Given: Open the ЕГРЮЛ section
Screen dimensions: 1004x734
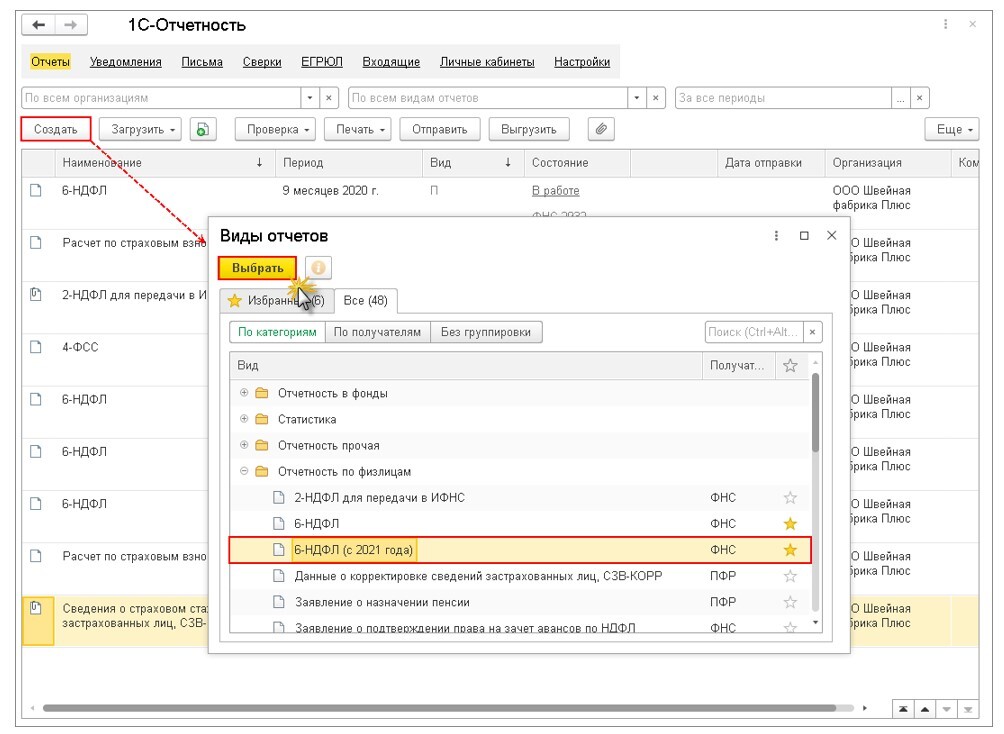Looking at the screenshot, I should tap(321, 62).
